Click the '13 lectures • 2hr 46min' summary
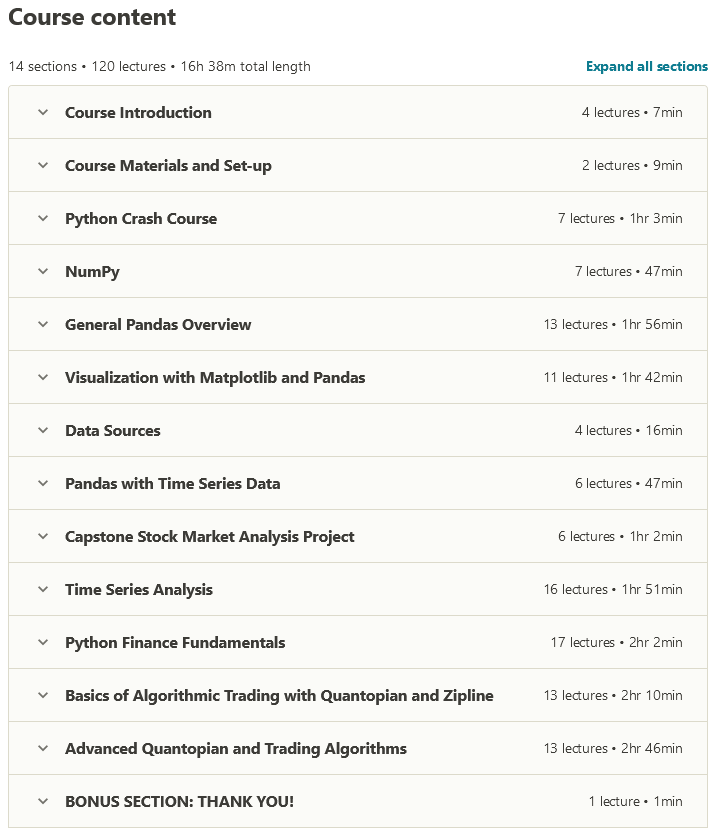713x838 pixels. [612, 749]
